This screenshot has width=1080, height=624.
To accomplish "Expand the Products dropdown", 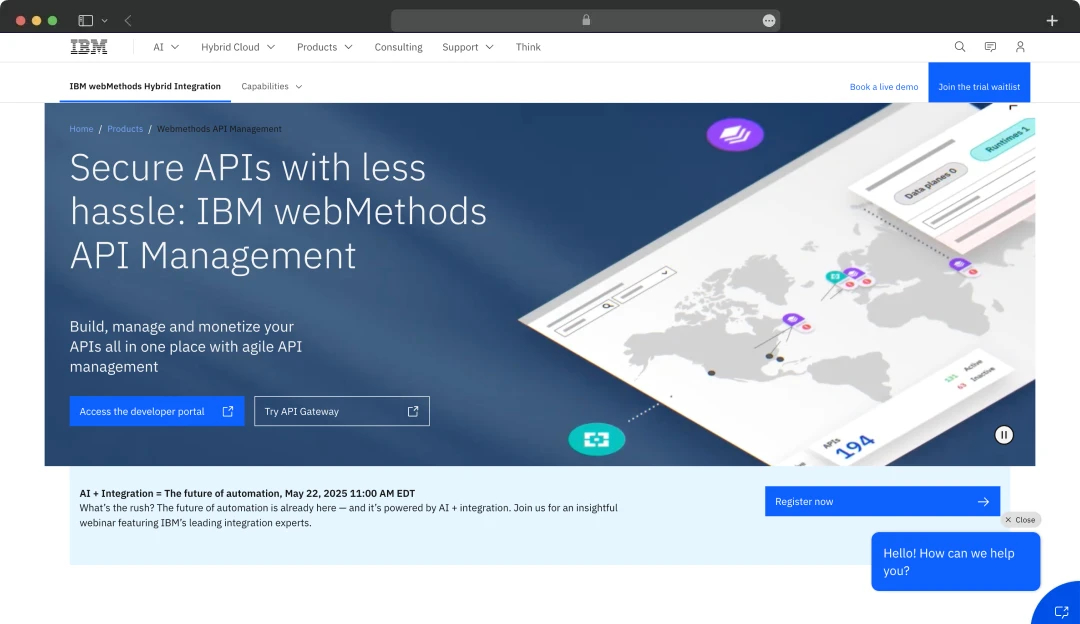I will click(324, 46).
